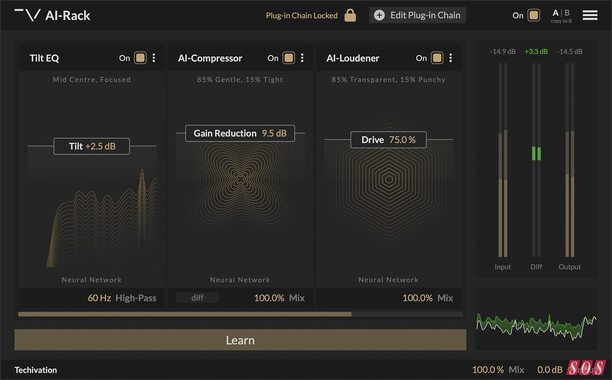Click the green waveform history display
This screenshot has width=612, height=380.
[536, 320]
